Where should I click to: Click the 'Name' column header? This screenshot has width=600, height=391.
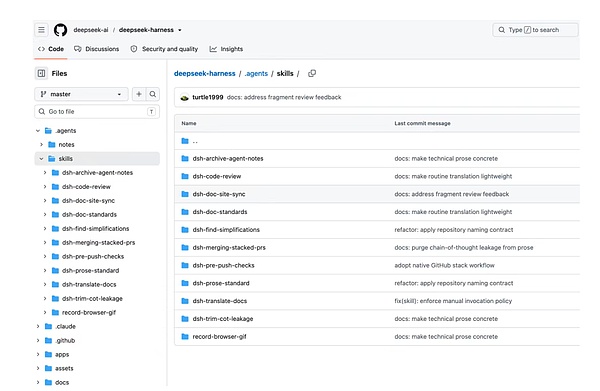click(189, 123)
